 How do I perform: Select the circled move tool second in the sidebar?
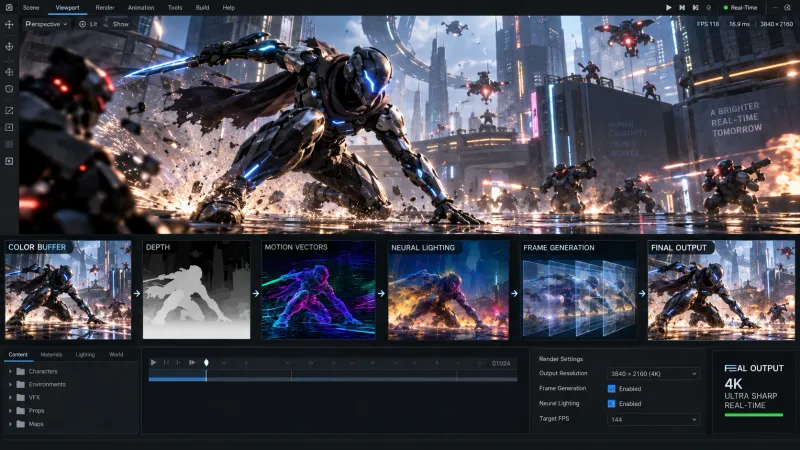tap(9, 46)
